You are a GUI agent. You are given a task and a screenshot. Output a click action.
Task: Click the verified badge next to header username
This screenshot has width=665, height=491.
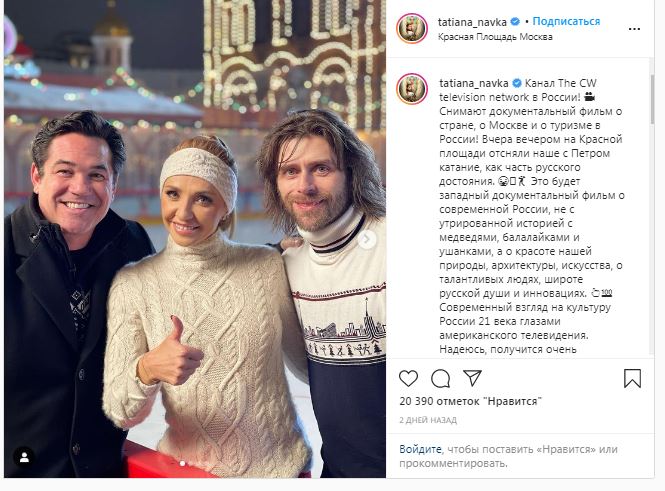point(515,22)
